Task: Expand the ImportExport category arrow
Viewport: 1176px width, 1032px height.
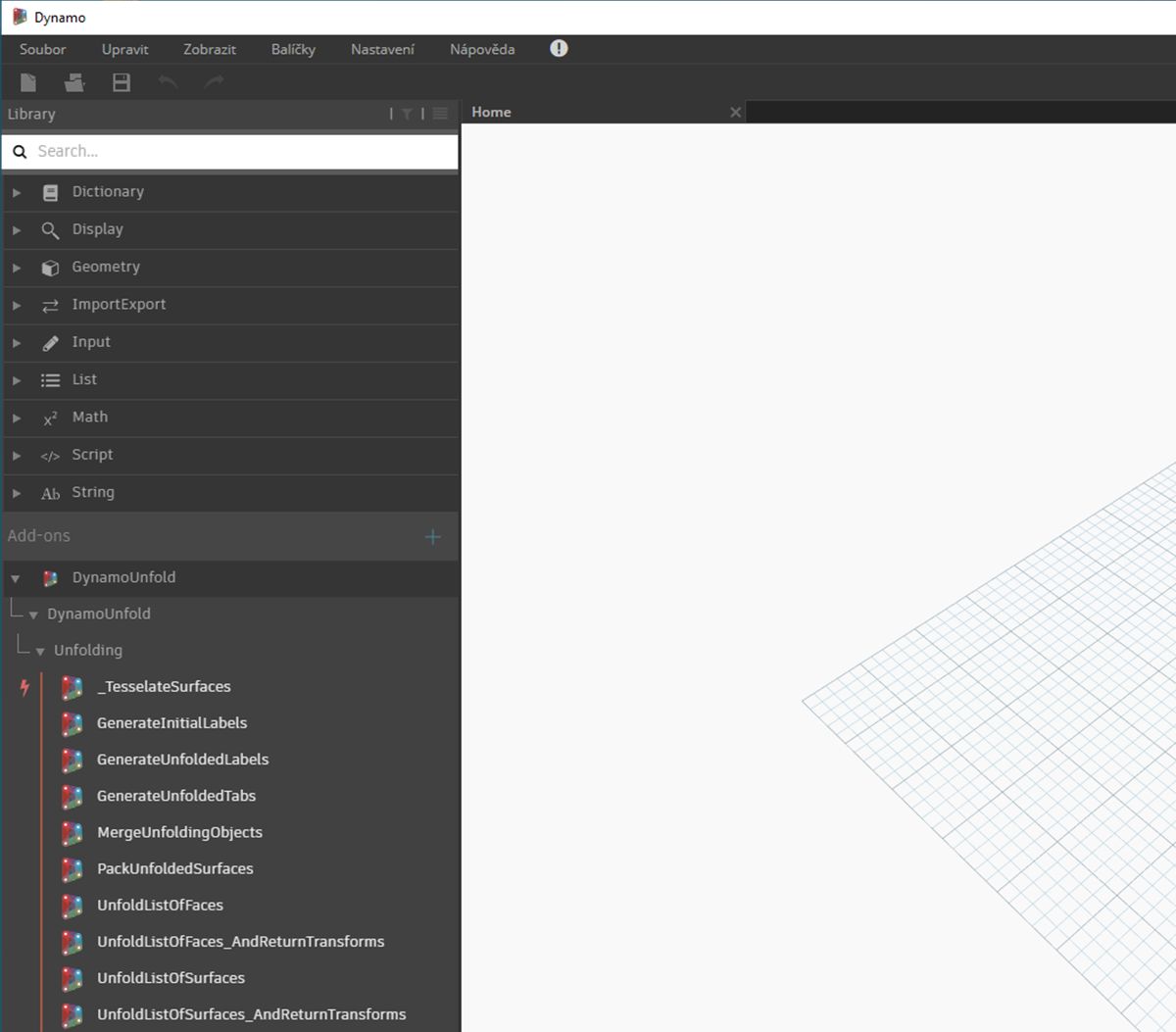Action: pyautogui.click(x=17, y=306)
